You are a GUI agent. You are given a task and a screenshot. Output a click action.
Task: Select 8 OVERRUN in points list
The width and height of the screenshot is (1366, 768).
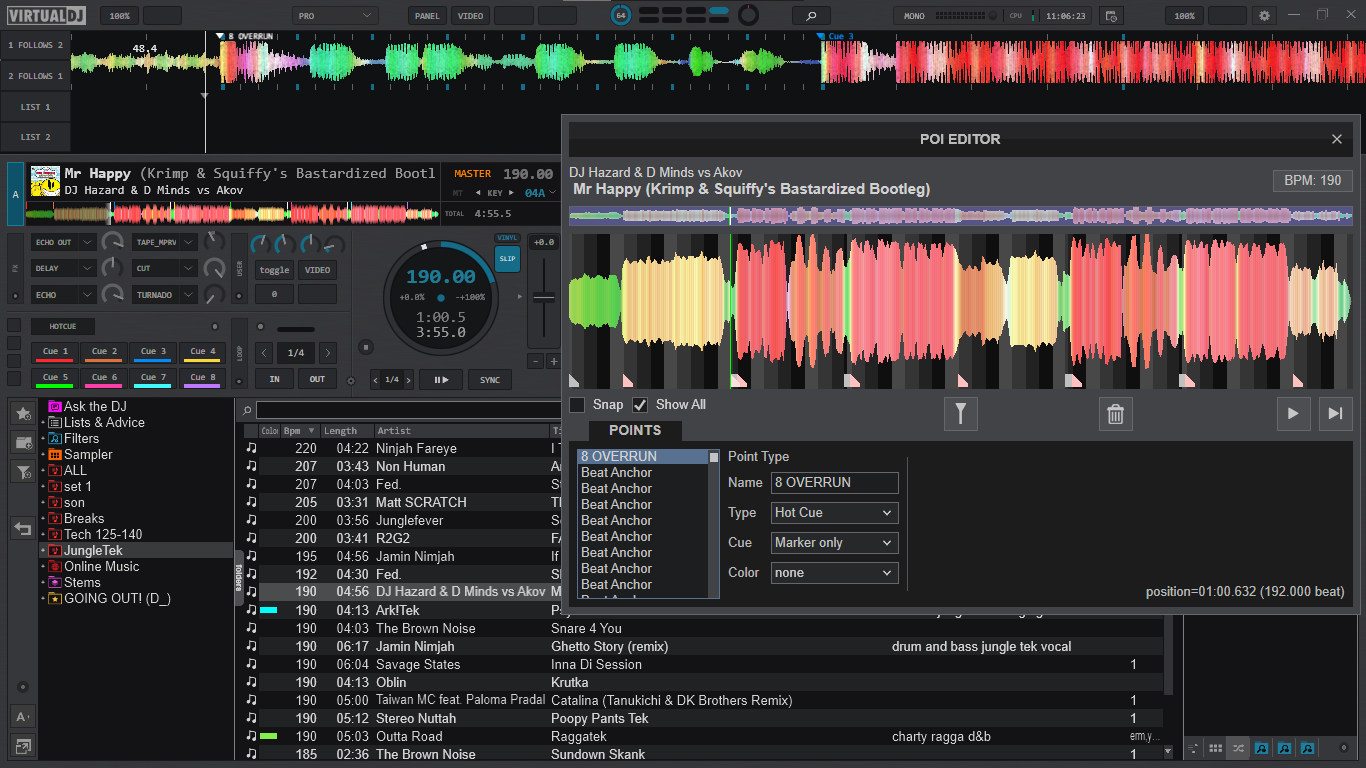pos(643,457)
